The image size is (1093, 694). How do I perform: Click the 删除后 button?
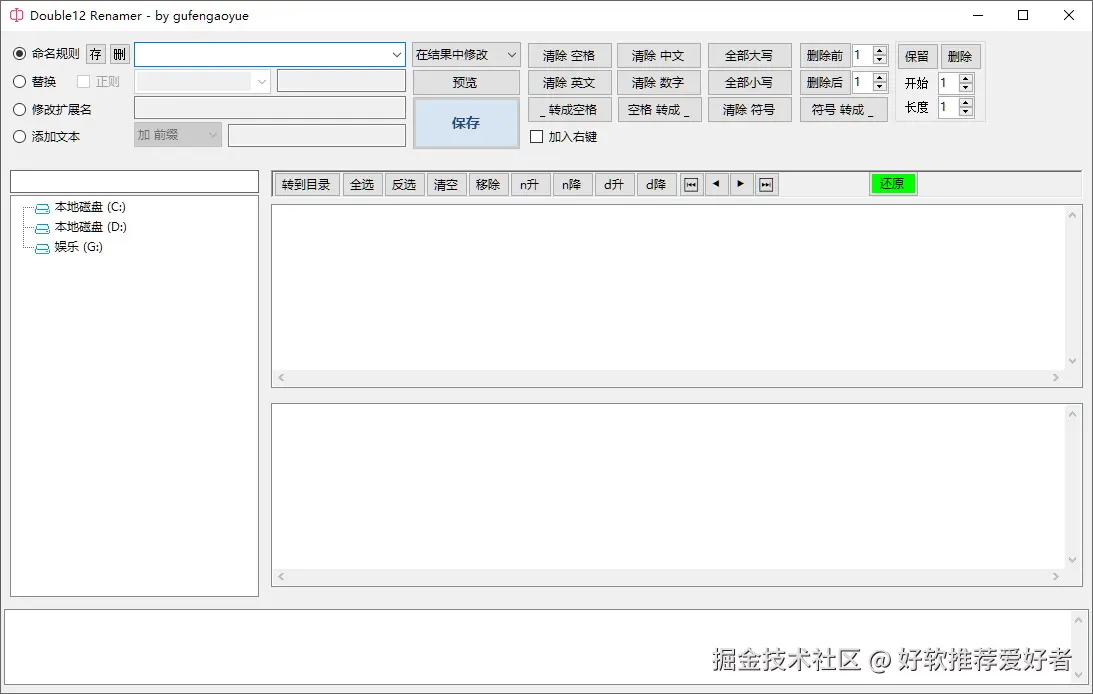[825, 82]
